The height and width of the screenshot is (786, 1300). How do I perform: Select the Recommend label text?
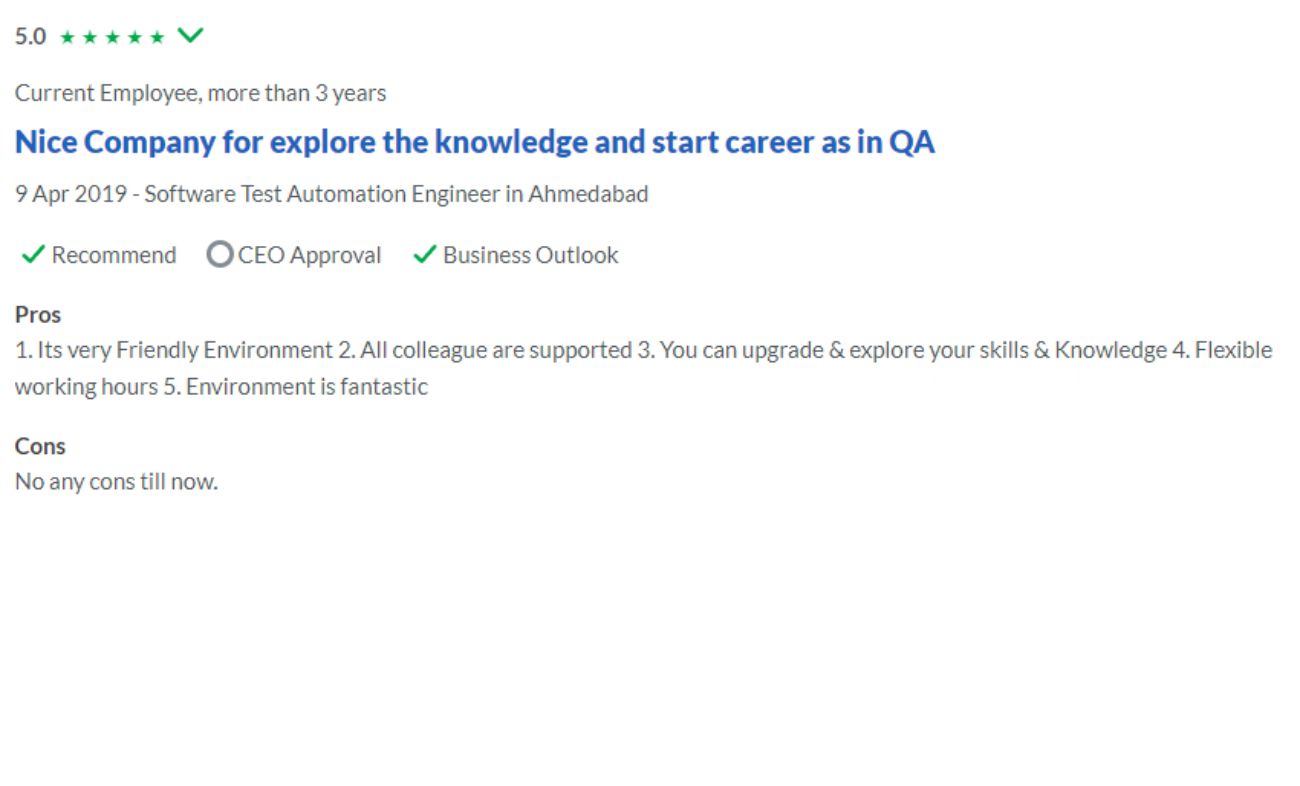pyautogui.click(x=114, y=255)
